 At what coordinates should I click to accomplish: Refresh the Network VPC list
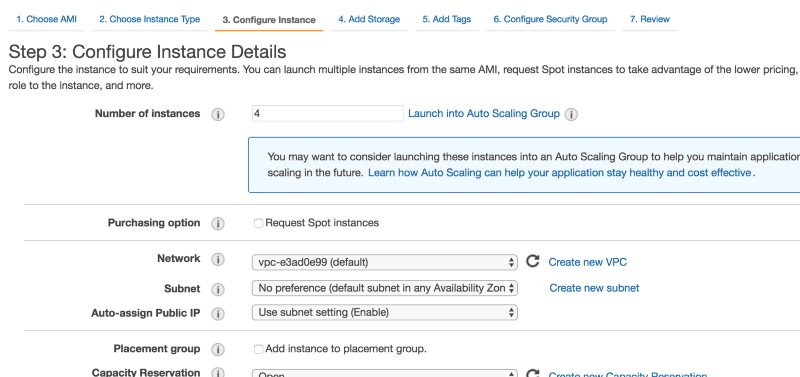click(x=533, y=261)
